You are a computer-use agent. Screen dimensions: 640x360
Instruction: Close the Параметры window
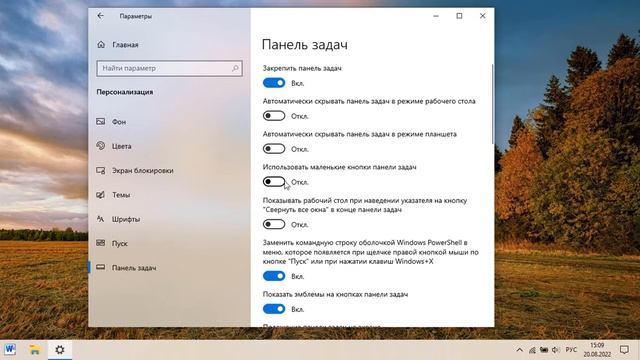pyautogui.click(x=482, y=16)
